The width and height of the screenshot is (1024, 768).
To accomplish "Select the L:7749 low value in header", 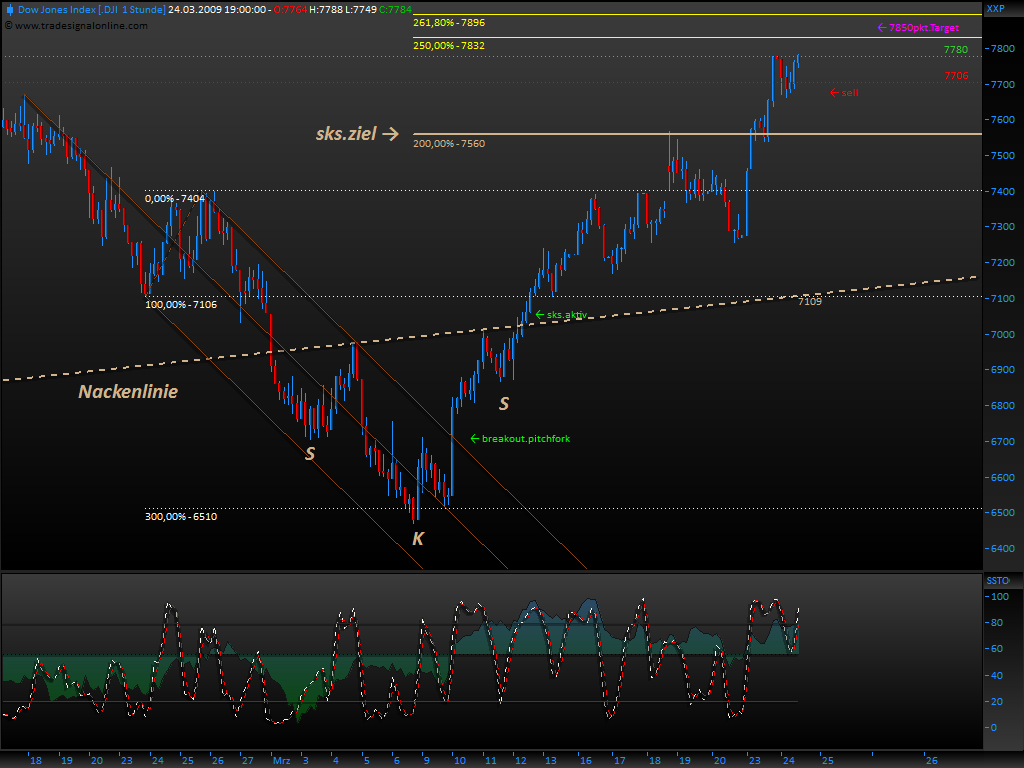I will pyautogui.click(x=360, y=10).
